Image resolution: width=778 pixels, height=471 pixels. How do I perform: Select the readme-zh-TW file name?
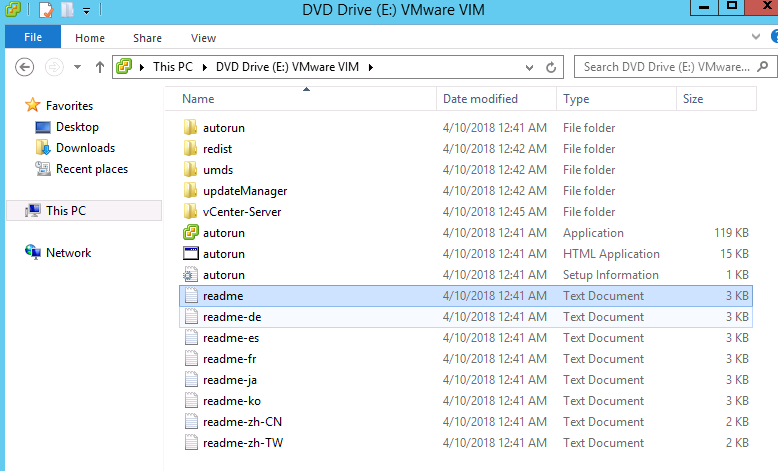pyautogui.click(x=243, y=443)
